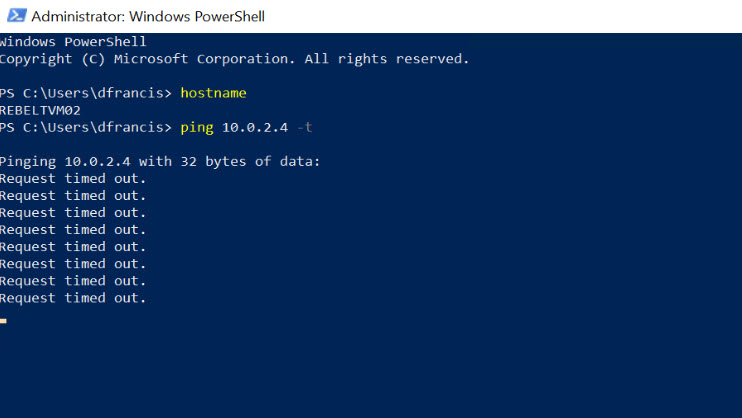Image resolution: width=742 pixels, height=418 pixels.
Task: Click the PowerShell icon in title bar
Action: coord(17,16)
